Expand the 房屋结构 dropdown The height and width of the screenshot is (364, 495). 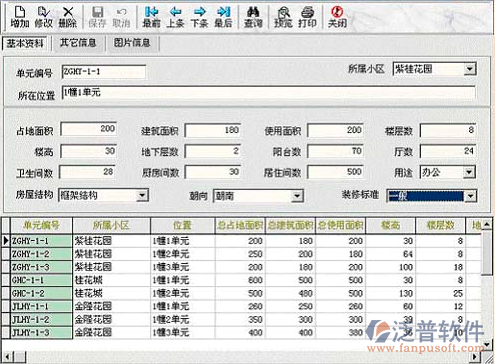pyautogui.click(x=142, y=195)
